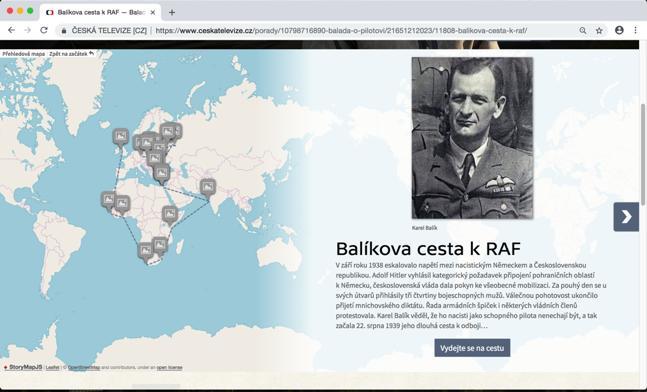Open the StoryMapJS link
The width and height of the screenshot is (647, 392).
tap(23, 367)
